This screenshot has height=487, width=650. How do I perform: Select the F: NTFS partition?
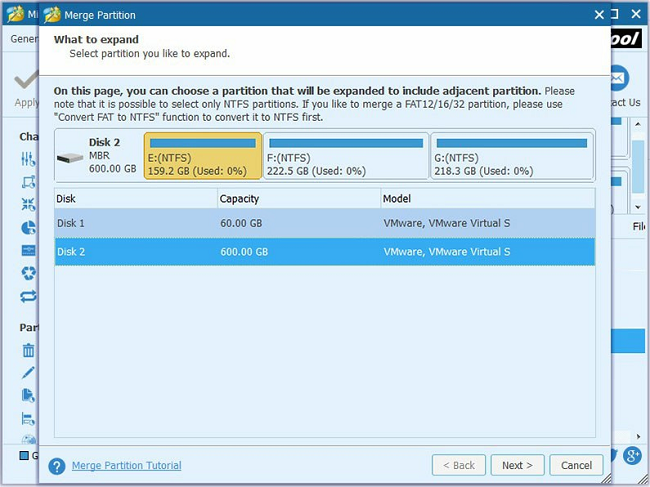tap(346, 156)
